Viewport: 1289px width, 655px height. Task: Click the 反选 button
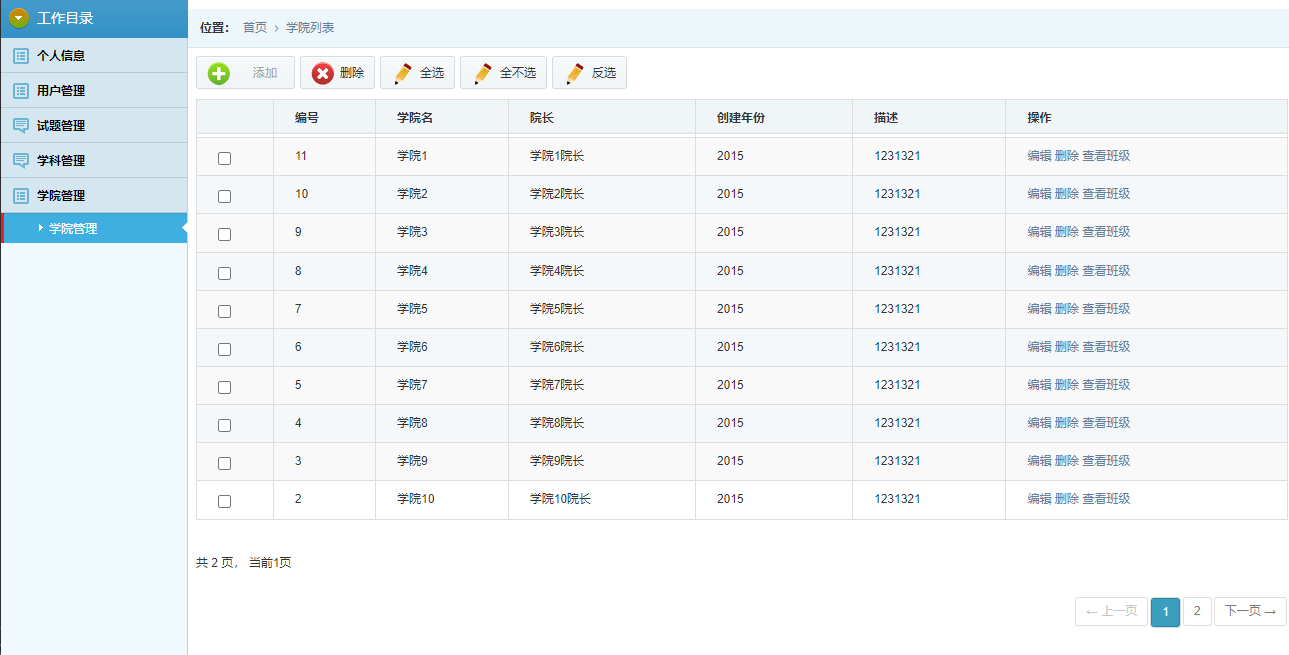coord(589,73)
